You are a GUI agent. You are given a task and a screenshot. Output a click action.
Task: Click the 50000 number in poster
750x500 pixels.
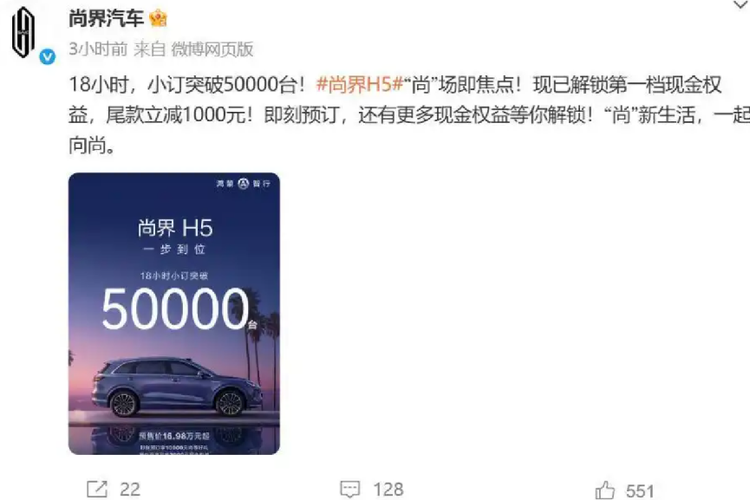point(176,309)
